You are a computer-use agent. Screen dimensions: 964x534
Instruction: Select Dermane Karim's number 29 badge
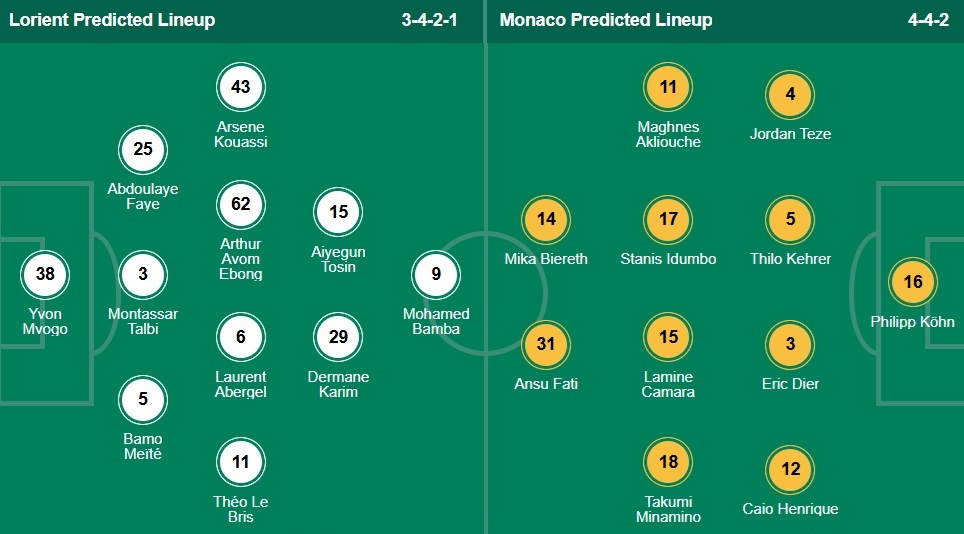pyautogui.click(x=338, y=337)
